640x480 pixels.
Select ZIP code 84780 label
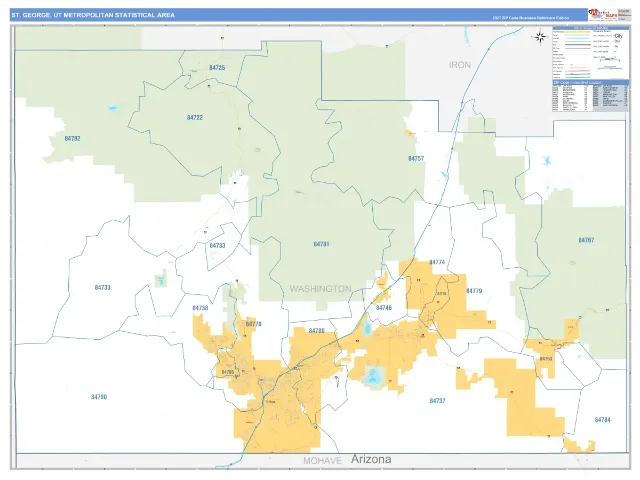(x=316, y=331)
